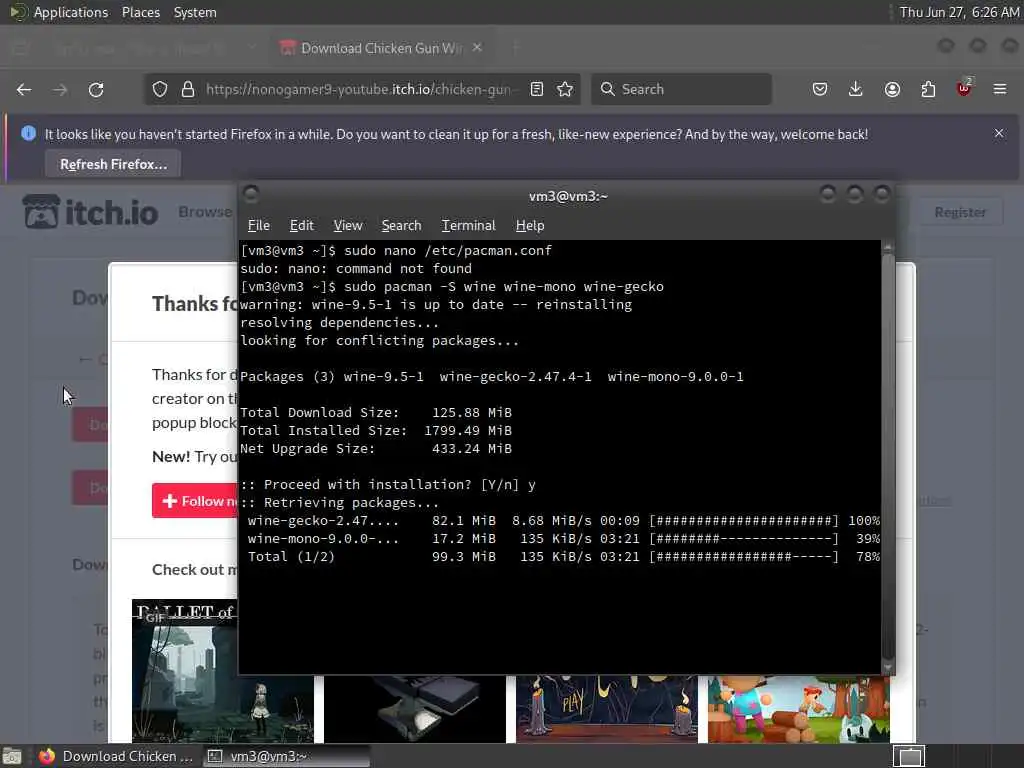
Task: Click the Browse link on itch.io
Action: 204,212
